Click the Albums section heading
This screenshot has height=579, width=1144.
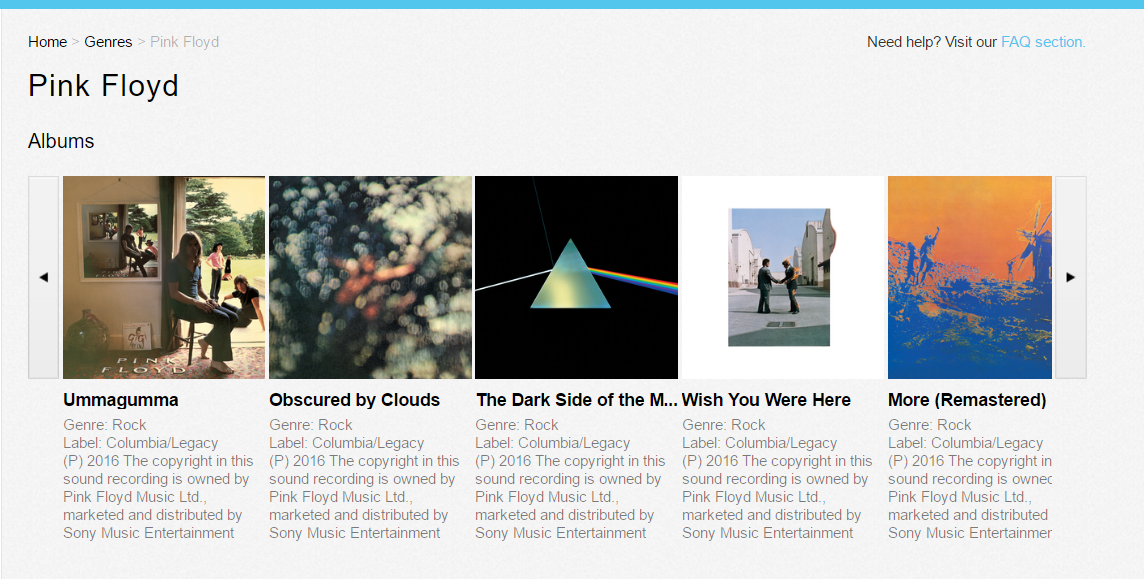click(61, 141)
